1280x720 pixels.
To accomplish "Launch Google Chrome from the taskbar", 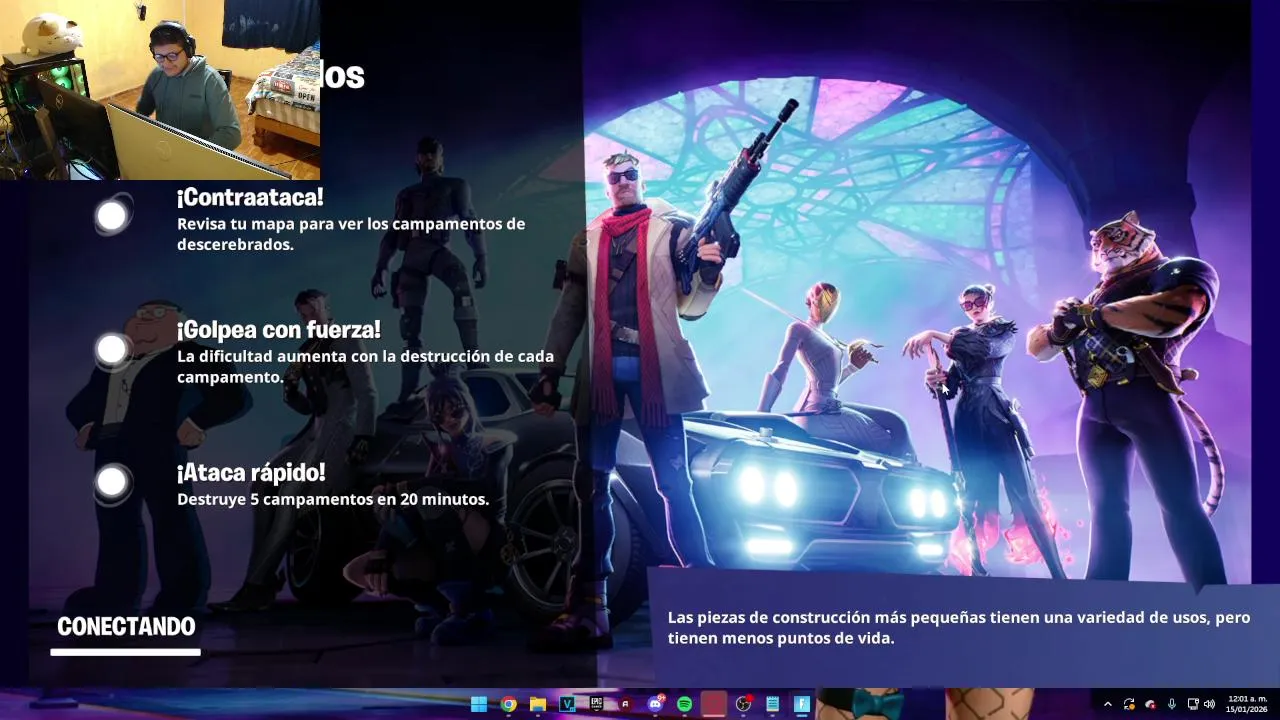I will [x=508, y=704].
